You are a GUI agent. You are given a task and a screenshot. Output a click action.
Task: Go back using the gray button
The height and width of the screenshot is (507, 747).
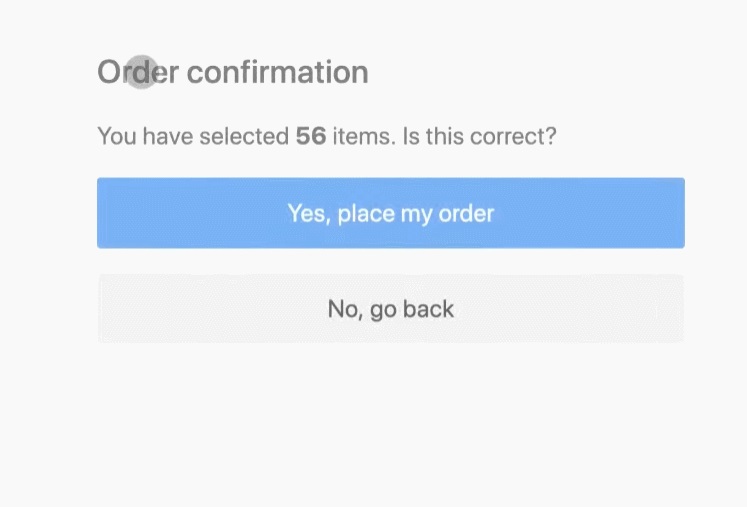390,309
